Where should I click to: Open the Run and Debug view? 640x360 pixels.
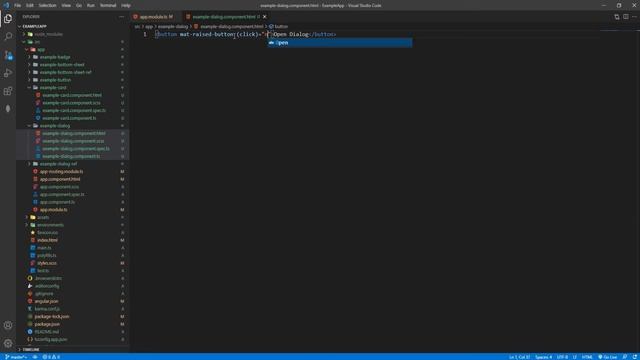pos(8,73)
